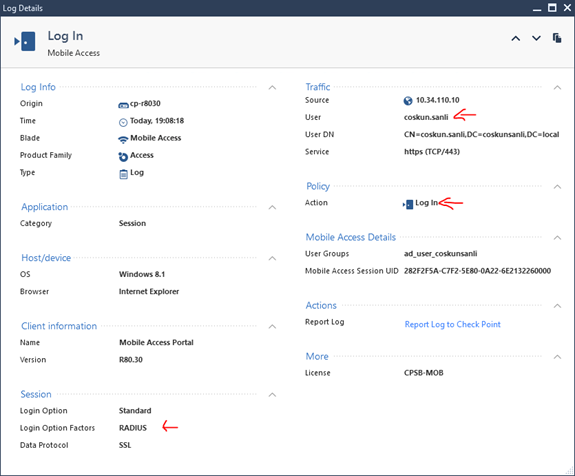This screenshot has height=476, width=575.
Task: Click the globe icon next to source IP
Action: click(408, 101)
